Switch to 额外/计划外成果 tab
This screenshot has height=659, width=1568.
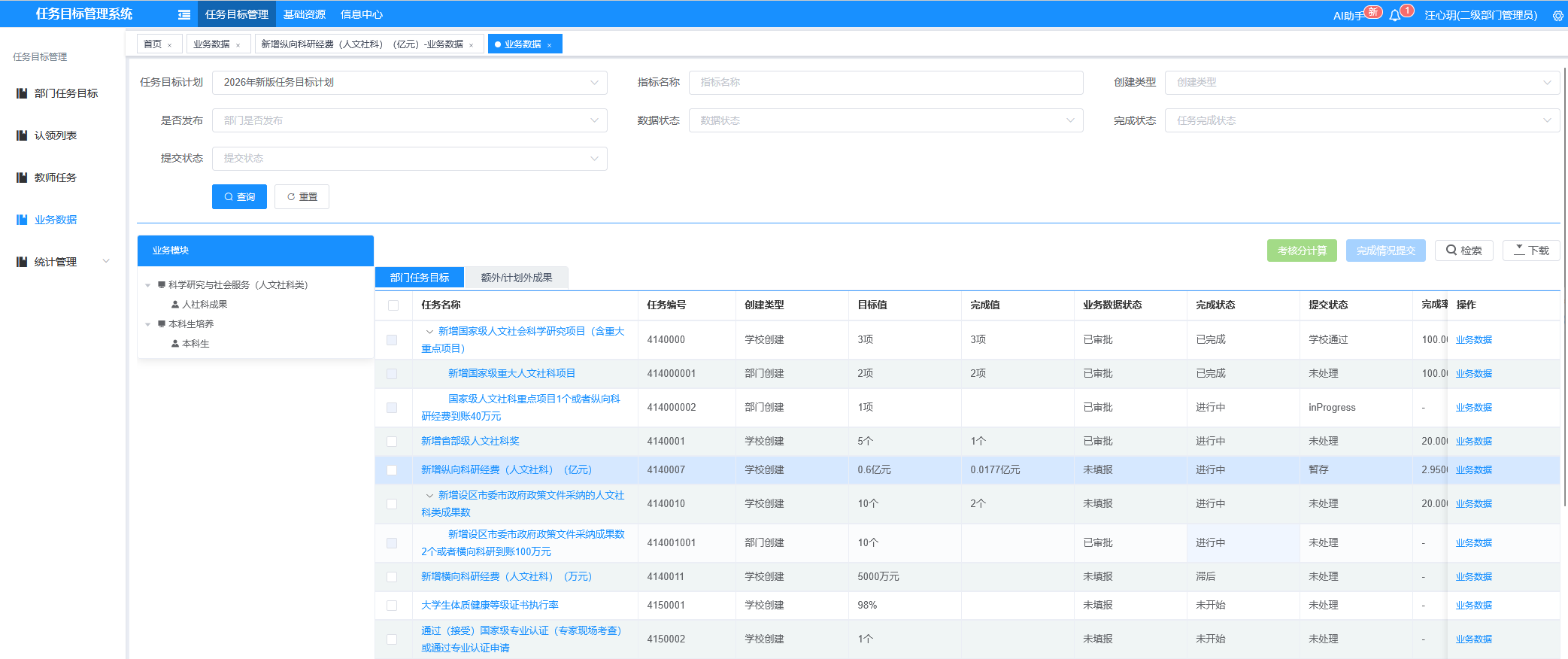[x=517, y=278]
